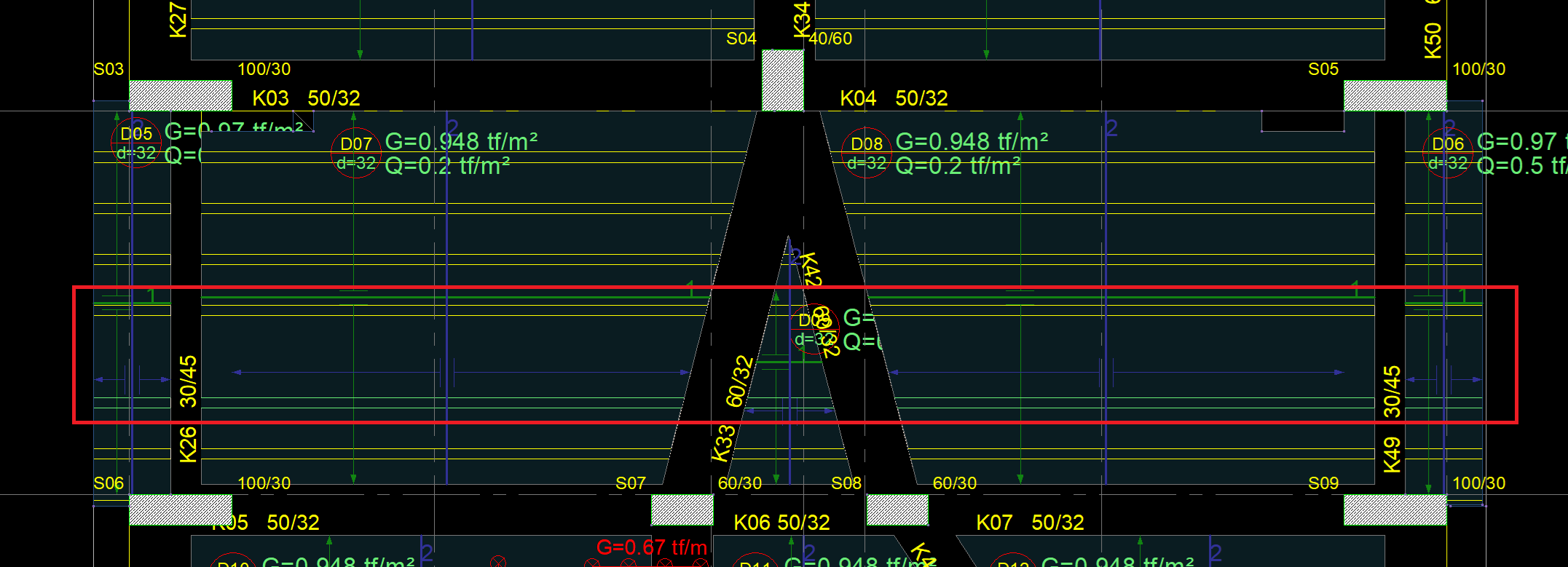Pick the hatched column below S07 label

(682, 509)
